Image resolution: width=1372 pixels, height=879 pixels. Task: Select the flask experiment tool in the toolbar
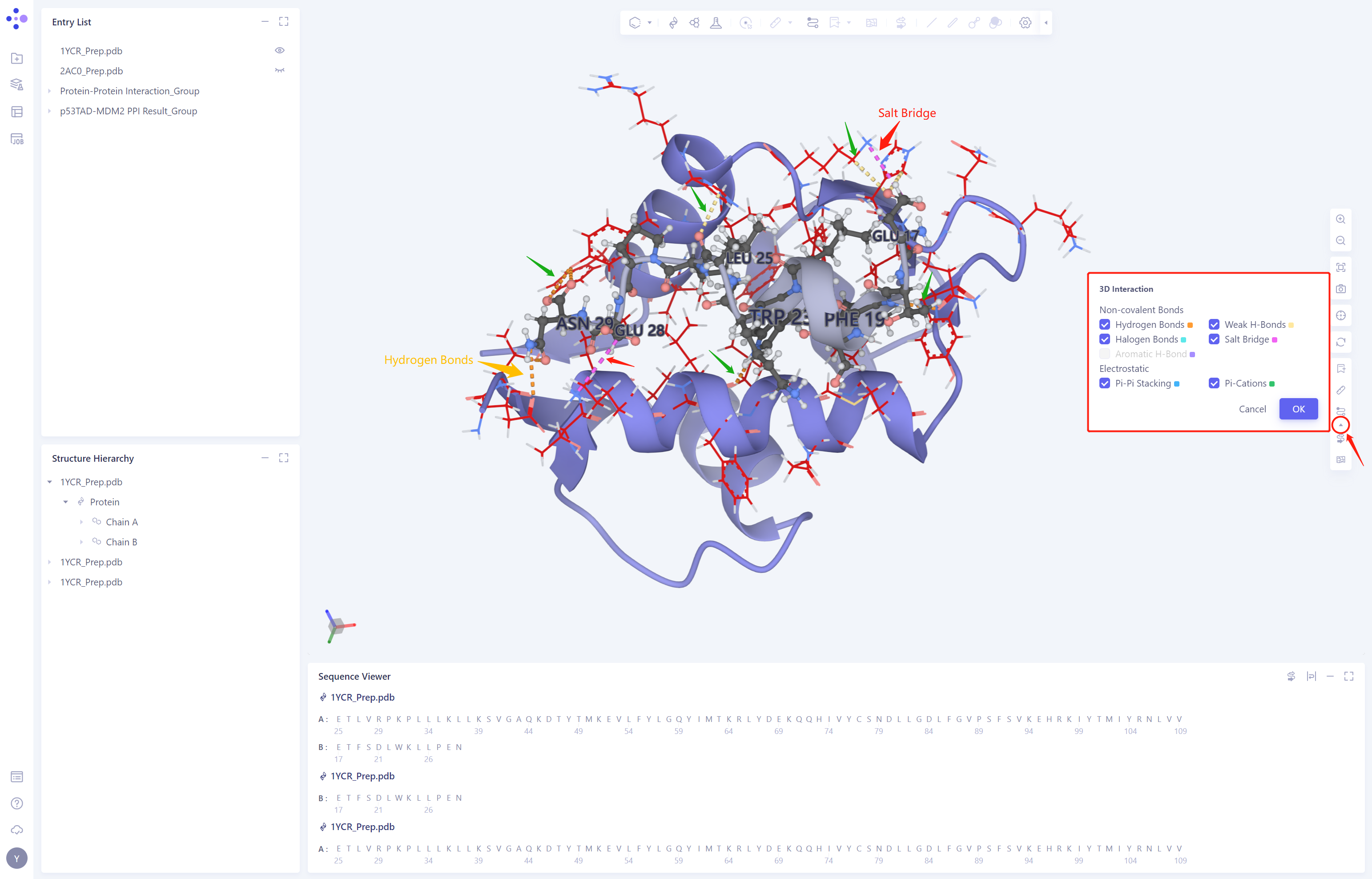click(x=716, y=23)
